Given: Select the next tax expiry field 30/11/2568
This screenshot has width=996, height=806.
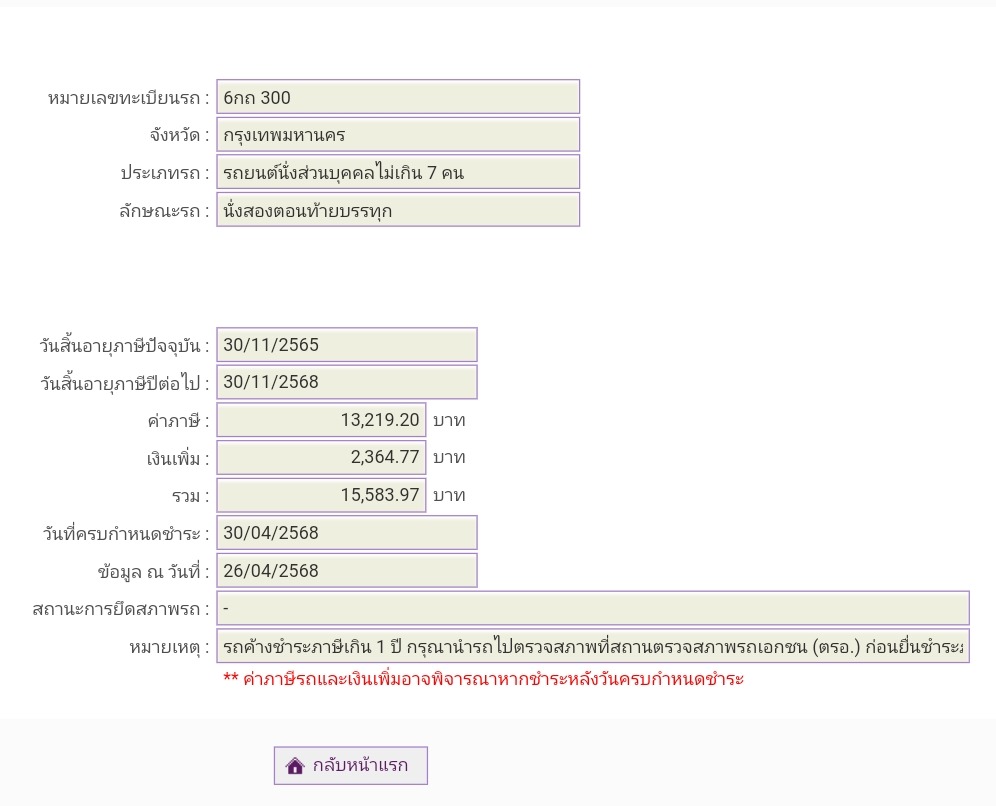Looking at the screenshot, I should point(347,382).
